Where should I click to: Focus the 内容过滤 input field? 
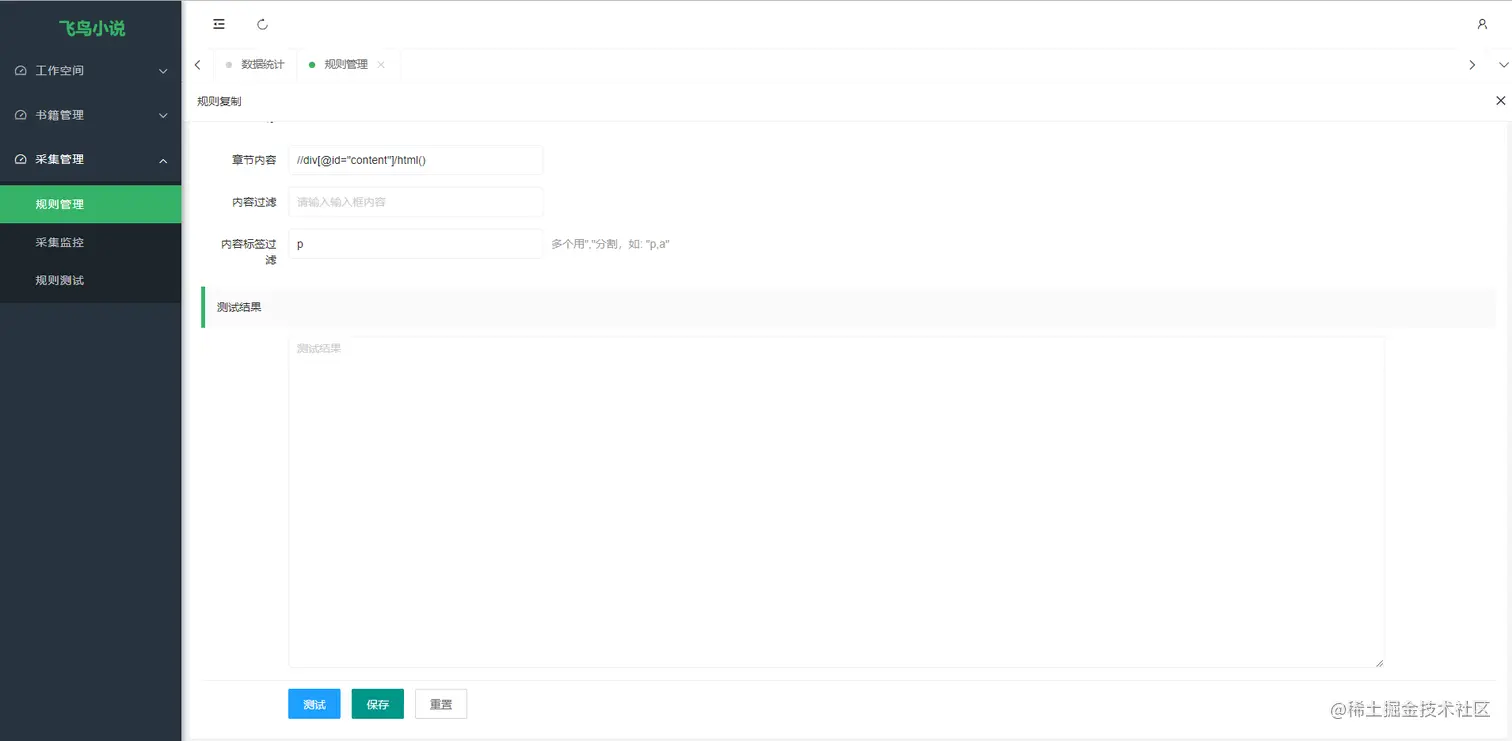pyautogui.click(x=415, y=202)
